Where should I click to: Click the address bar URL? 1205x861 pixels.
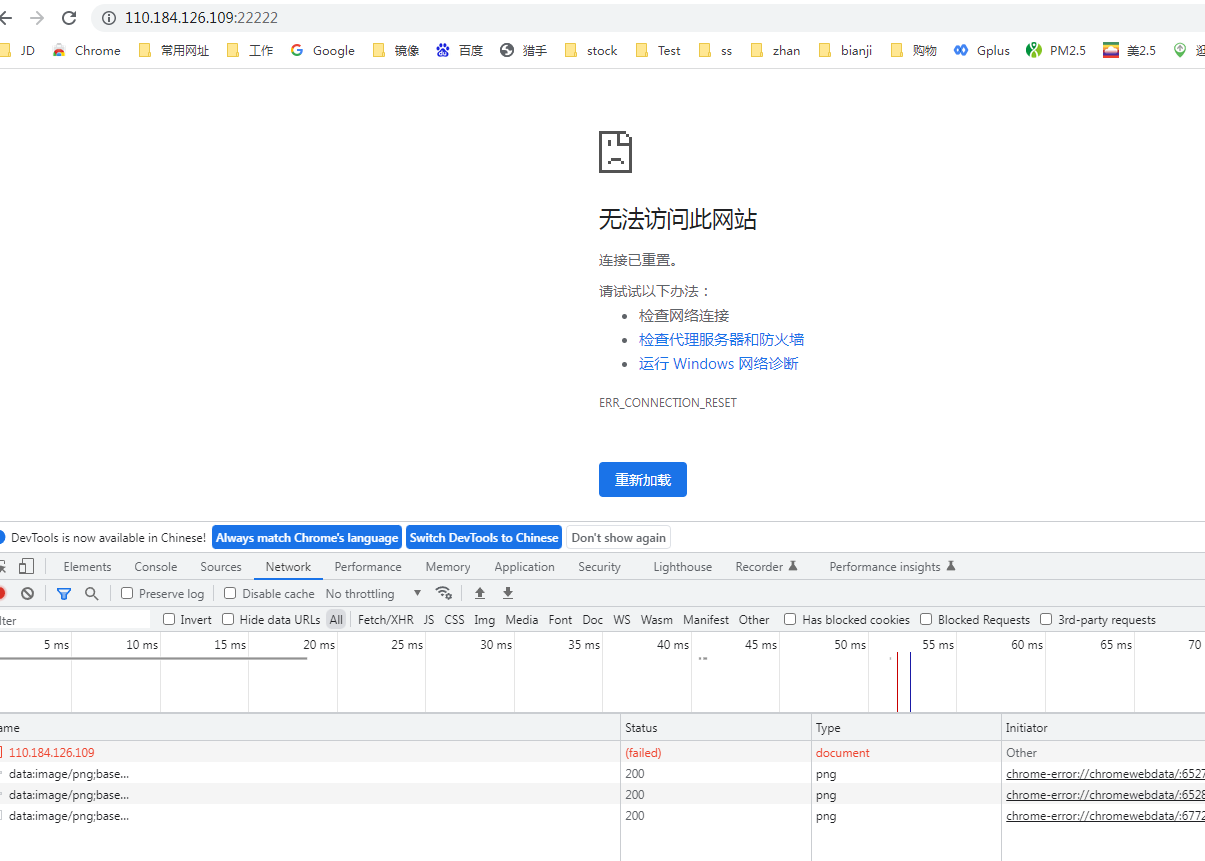tap(201, 18)
